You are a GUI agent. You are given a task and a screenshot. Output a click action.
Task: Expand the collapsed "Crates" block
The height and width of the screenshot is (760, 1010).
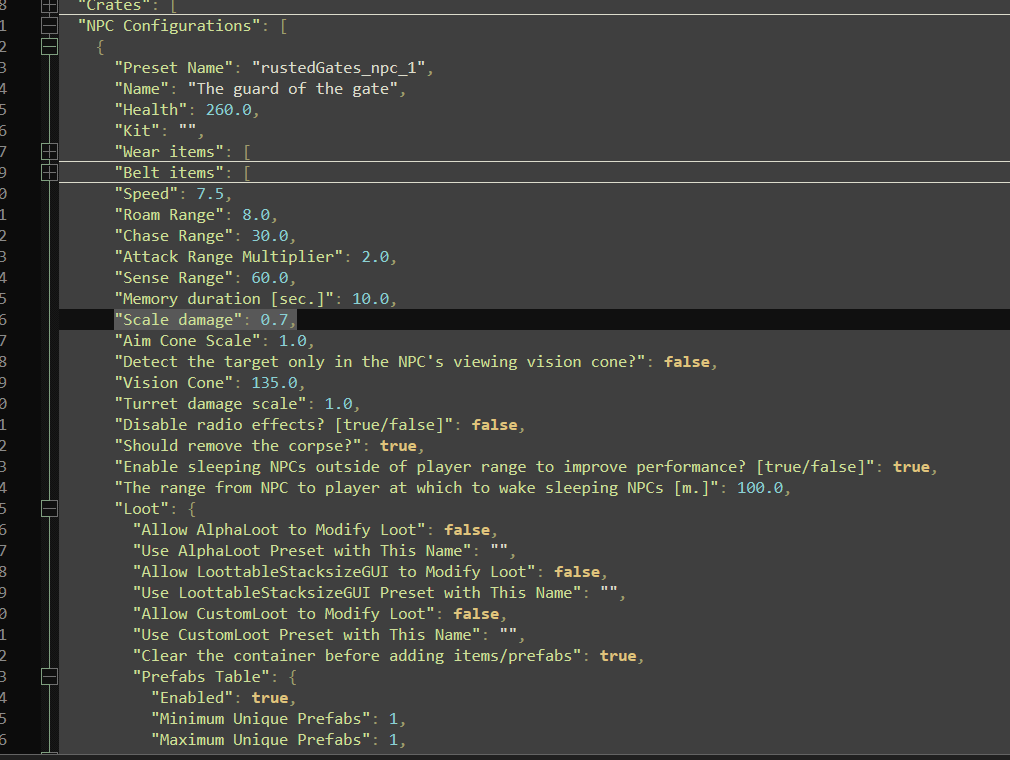48,5
